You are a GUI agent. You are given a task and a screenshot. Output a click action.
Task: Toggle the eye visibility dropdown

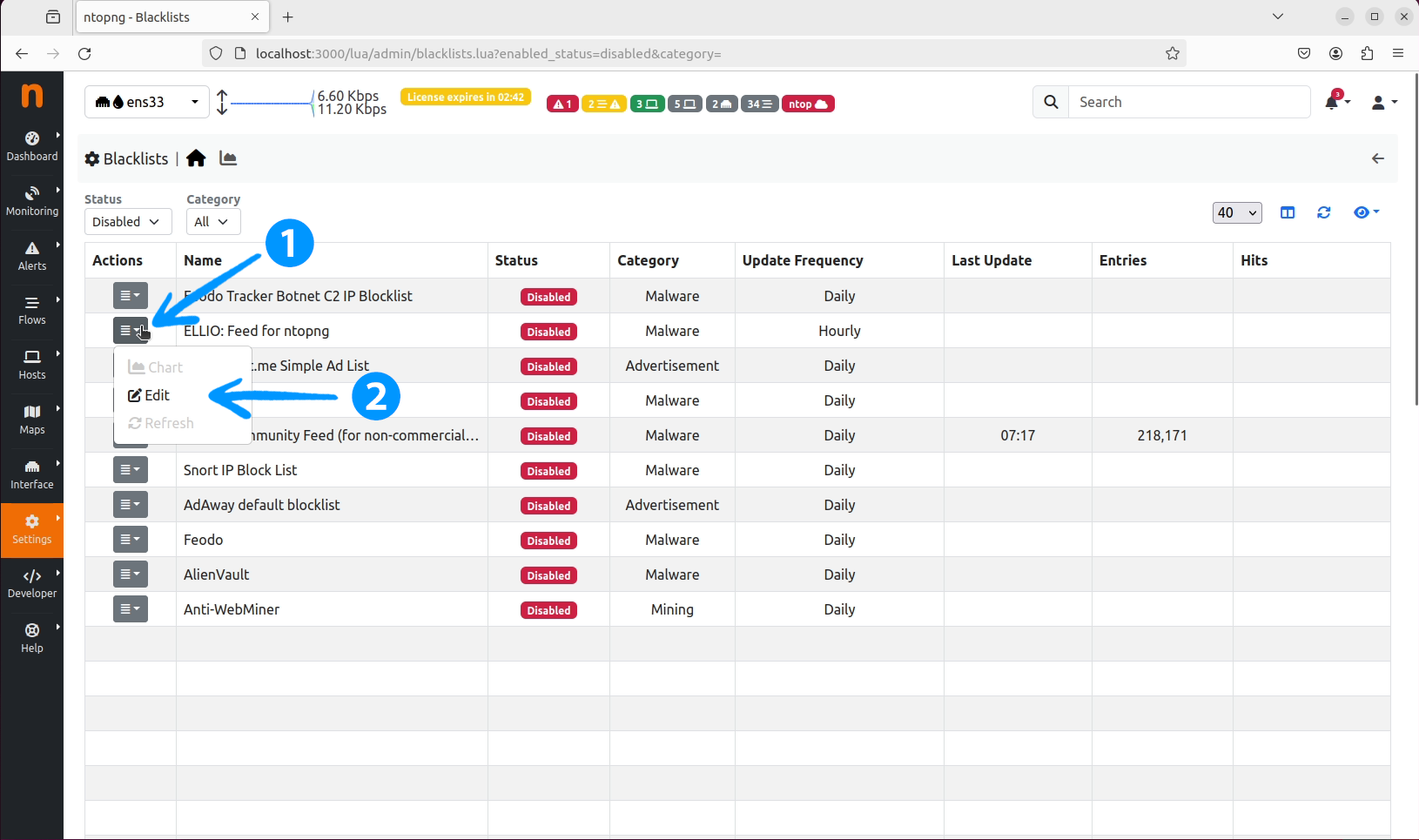[1365, 212]
